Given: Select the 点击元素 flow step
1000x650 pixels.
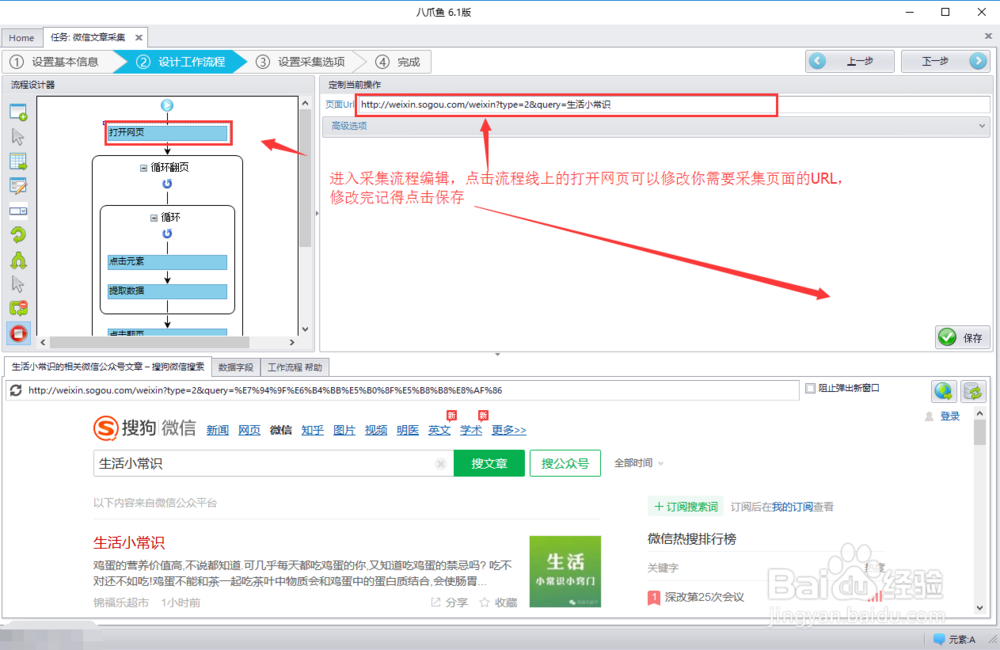Looking at the screenshot, I should 167,262.
